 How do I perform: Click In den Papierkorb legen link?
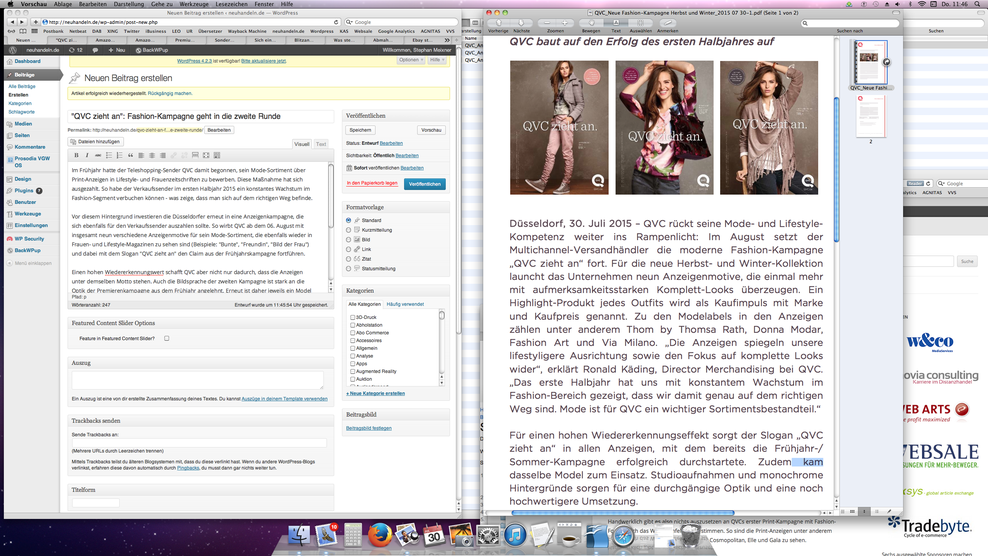pos(372,183)
